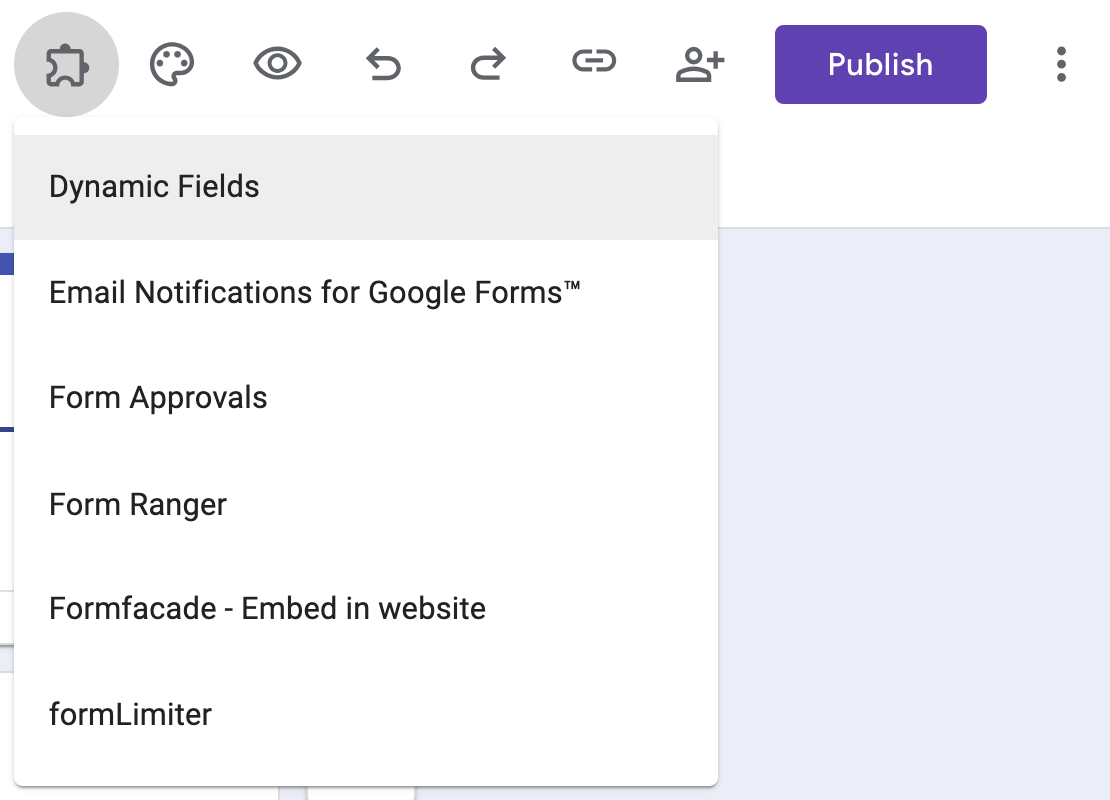Viewport: 1110px width, 800px height.
Task: Toggle form preview with the eye icon
Action: tap(277, 65)
